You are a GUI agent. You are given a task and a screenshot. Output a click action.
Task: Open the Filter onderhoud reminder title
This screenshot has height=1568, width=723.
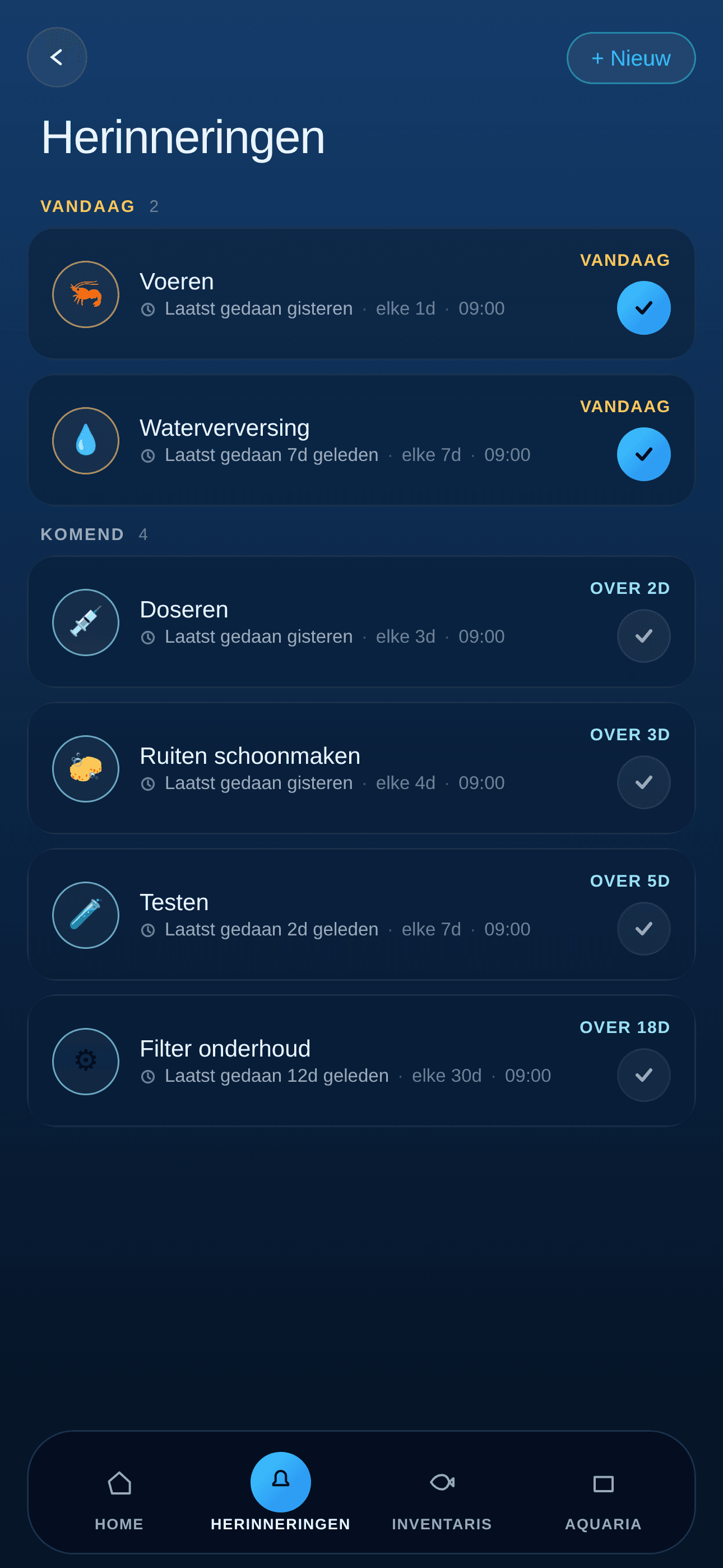tap(225, 1048)
